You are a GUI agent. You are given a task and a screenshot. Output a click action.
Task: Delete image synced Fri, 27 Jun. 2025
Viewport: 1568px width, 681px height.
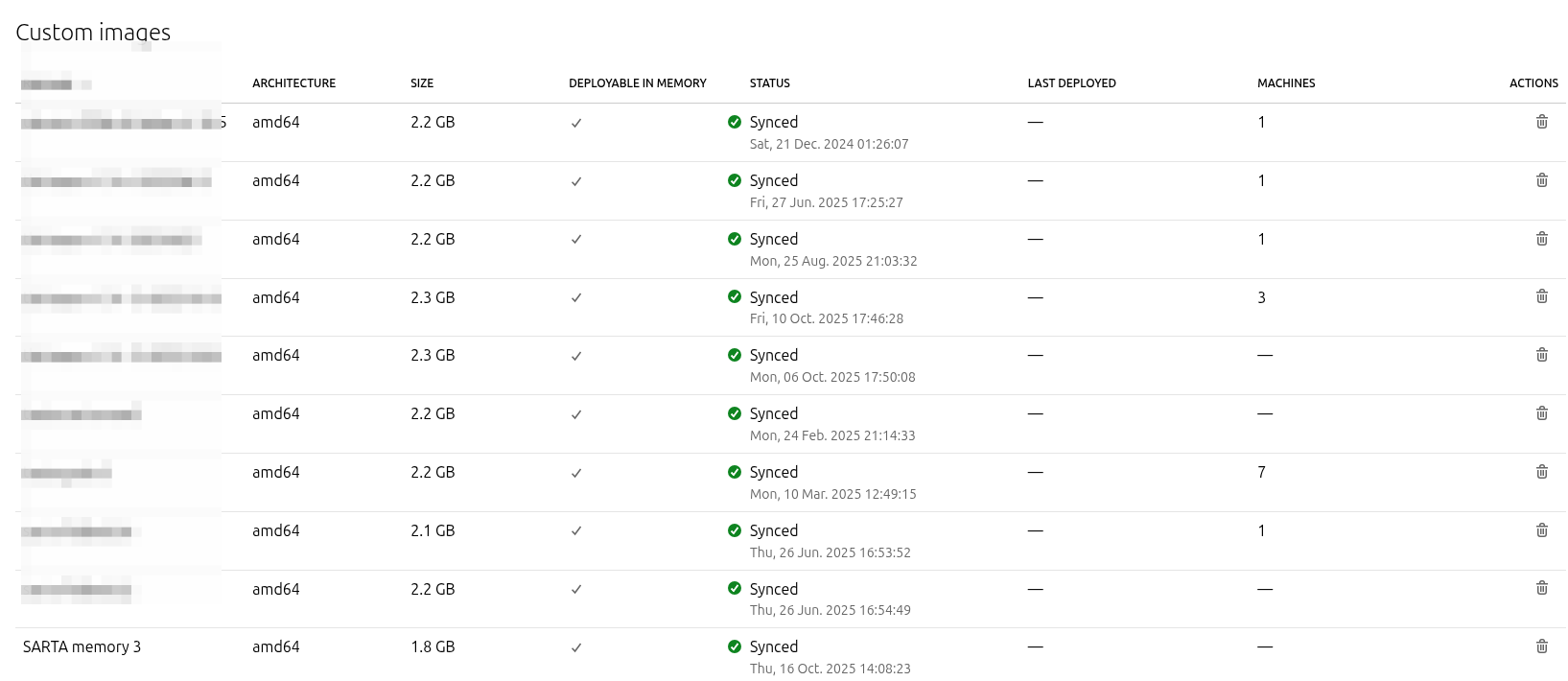(x=1541, y=180)
